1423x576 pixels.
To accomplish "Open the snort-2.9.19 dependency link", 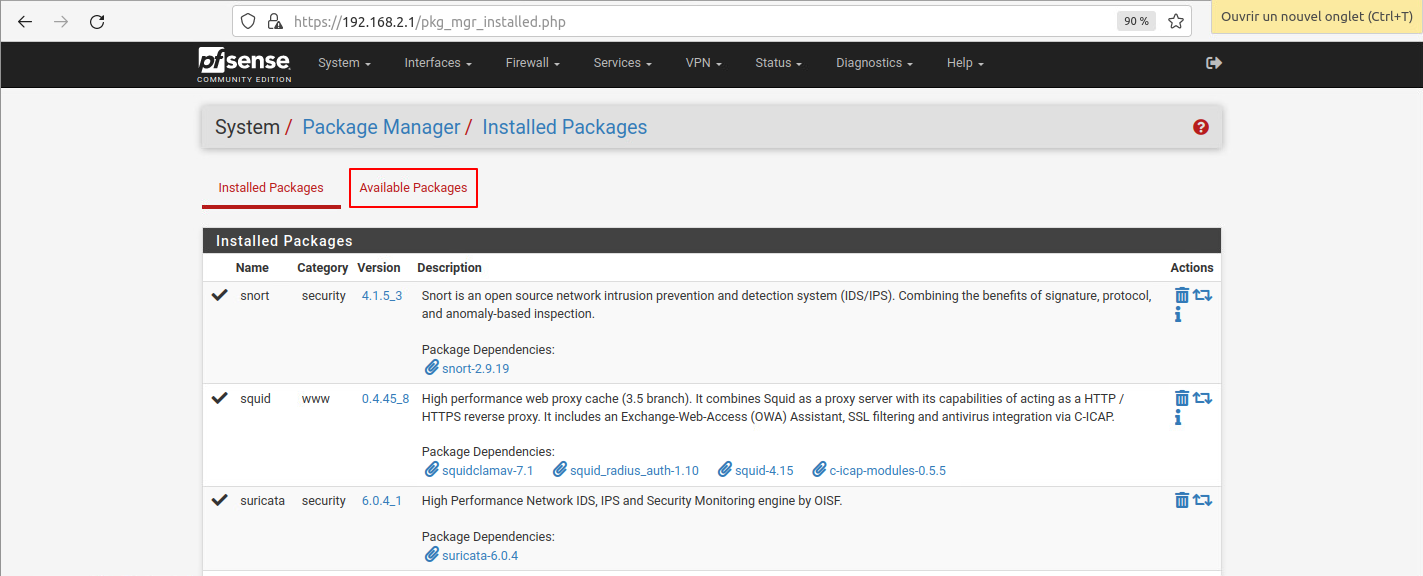I will coord(475,368).
